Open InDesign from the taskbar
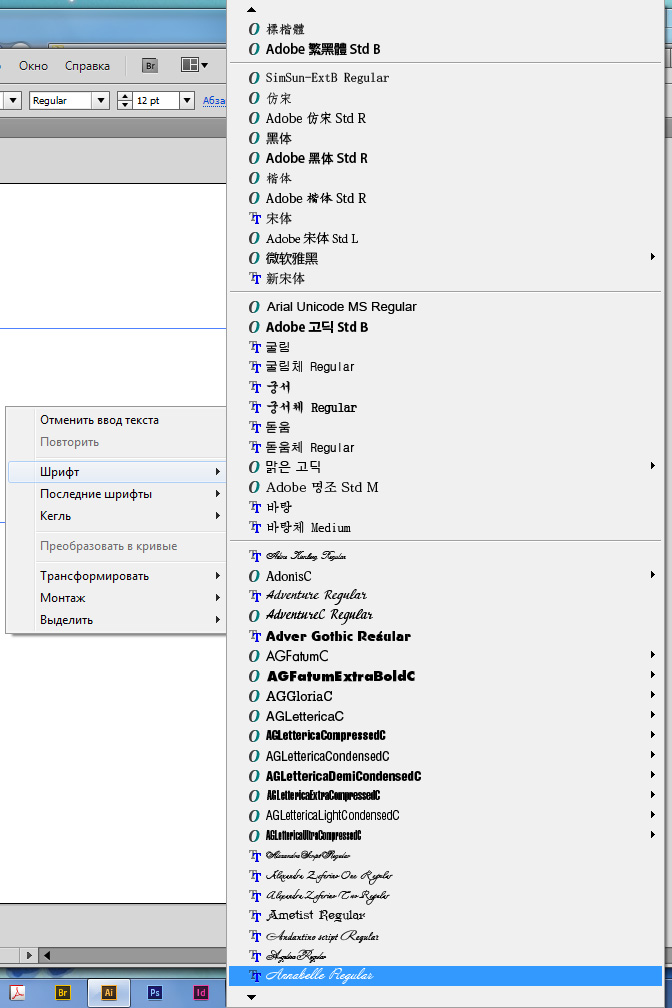 pyautogui.click(x=201, y=993)
